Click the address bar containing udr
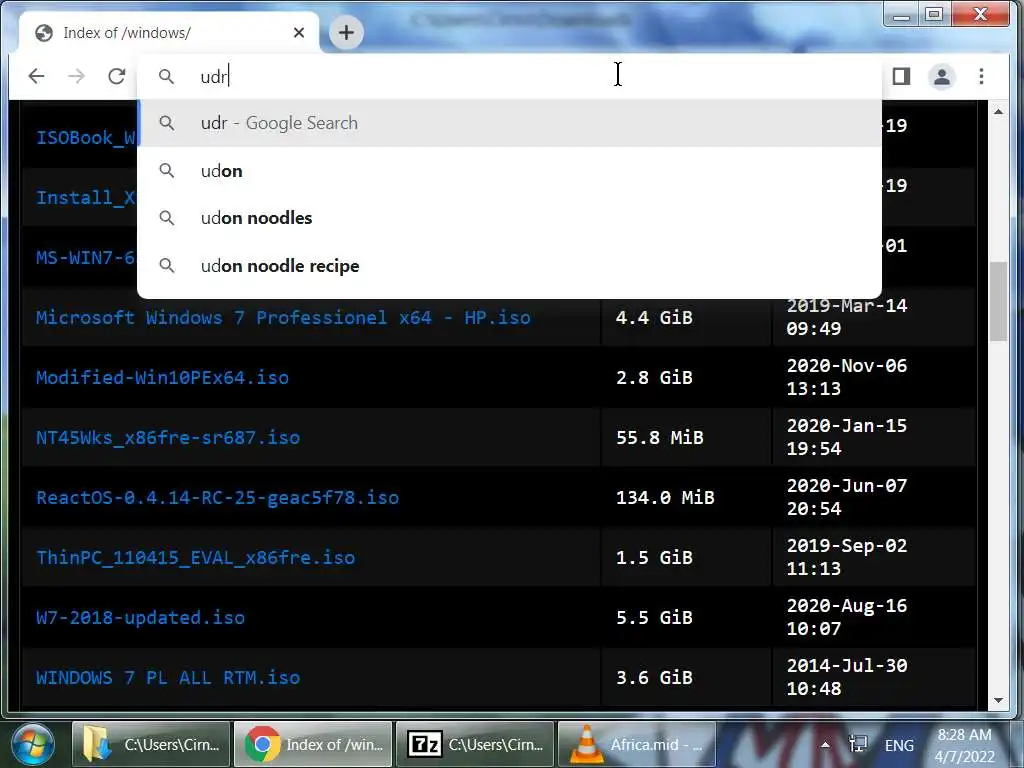The image size is (1024, 768). coord(509,76)
